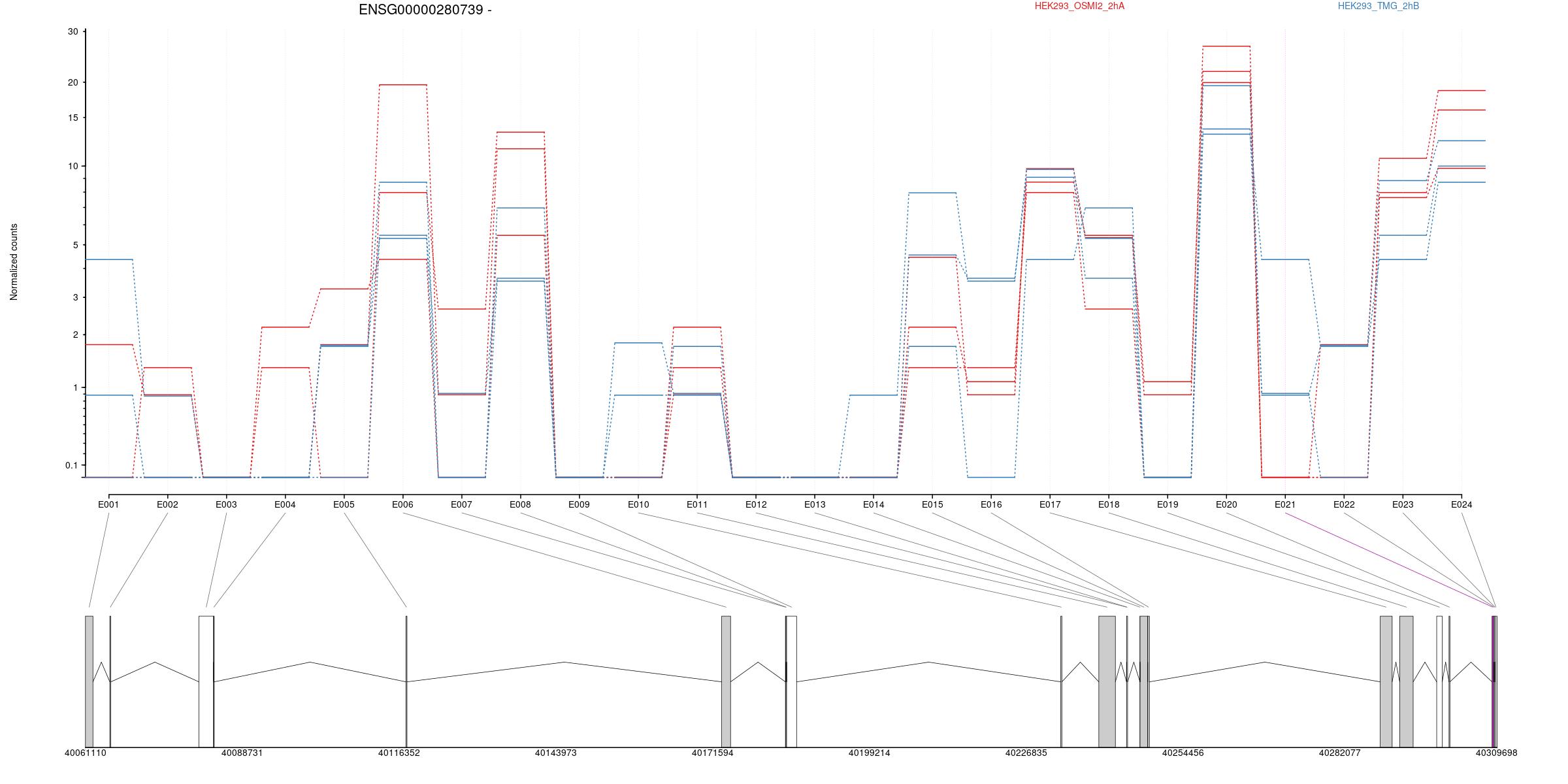The image size is (1568, 784).
Task: Click the first gray exon box at 40061110
Action: click(89, 681)
